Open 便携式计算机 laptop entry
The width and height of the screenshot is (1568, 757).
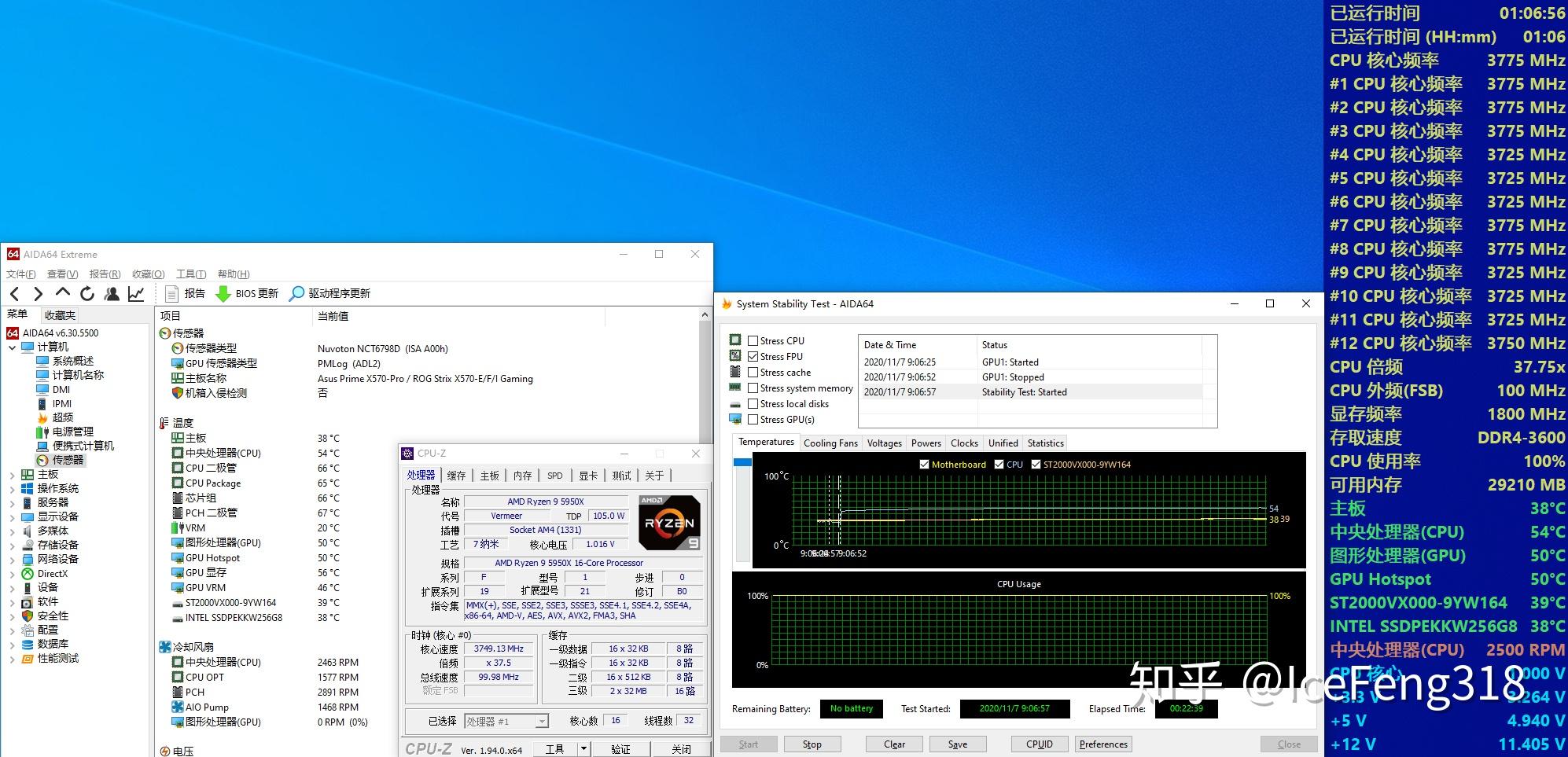(83, 446)
